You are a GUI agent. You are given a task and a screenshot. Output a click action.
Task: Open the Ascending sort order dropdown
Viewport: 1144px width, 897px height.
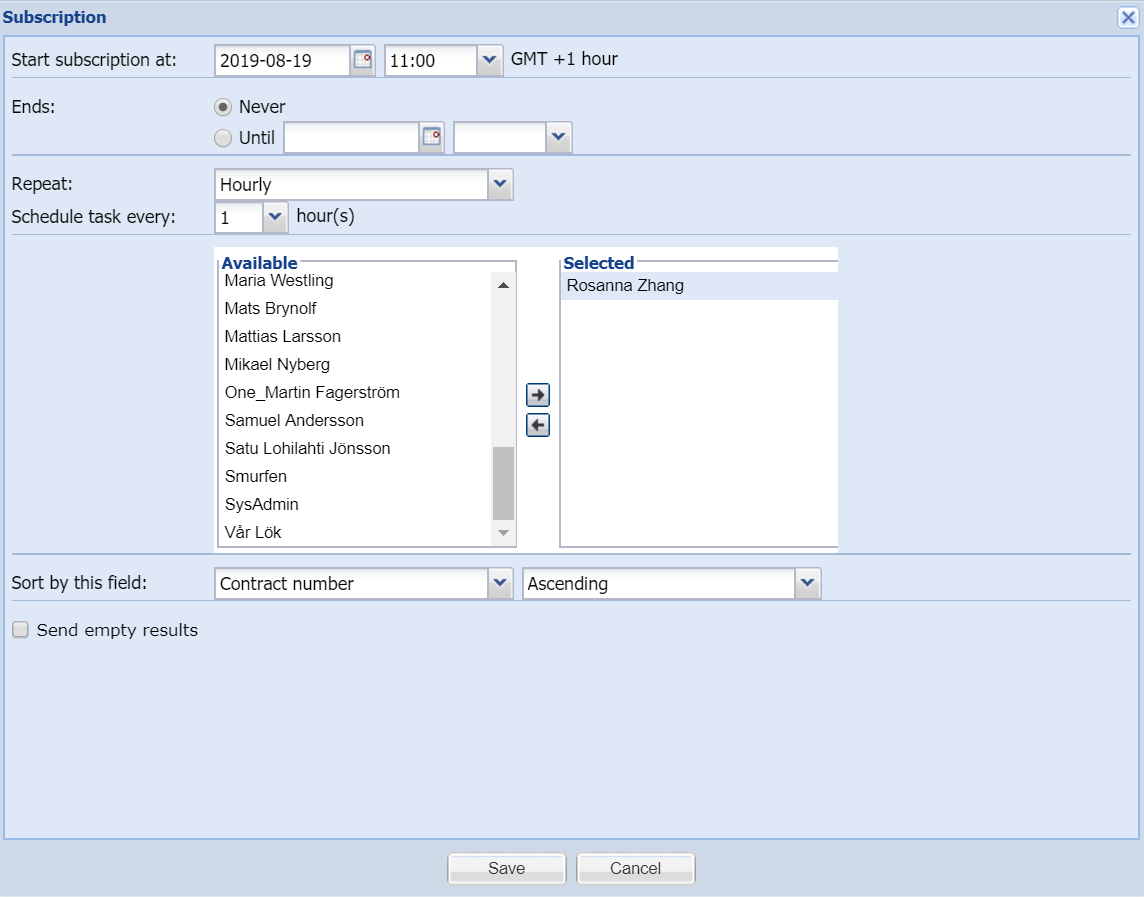(808, 583)
